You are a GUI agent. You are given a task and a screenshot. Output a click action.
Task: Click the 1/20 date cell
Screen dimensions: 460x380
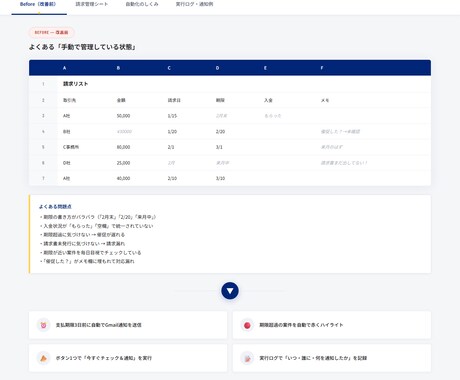(172, 132)
